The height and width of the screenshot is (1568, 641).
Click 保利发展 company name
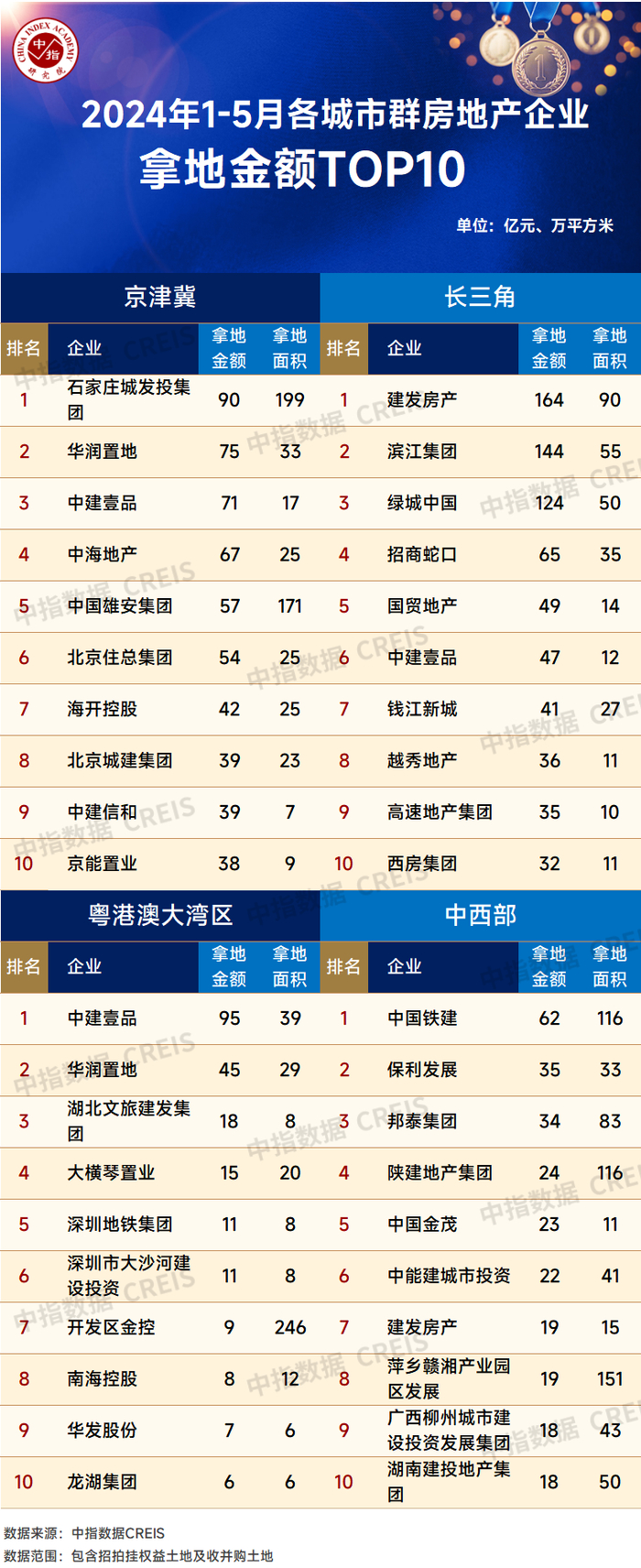point(422,1070)
